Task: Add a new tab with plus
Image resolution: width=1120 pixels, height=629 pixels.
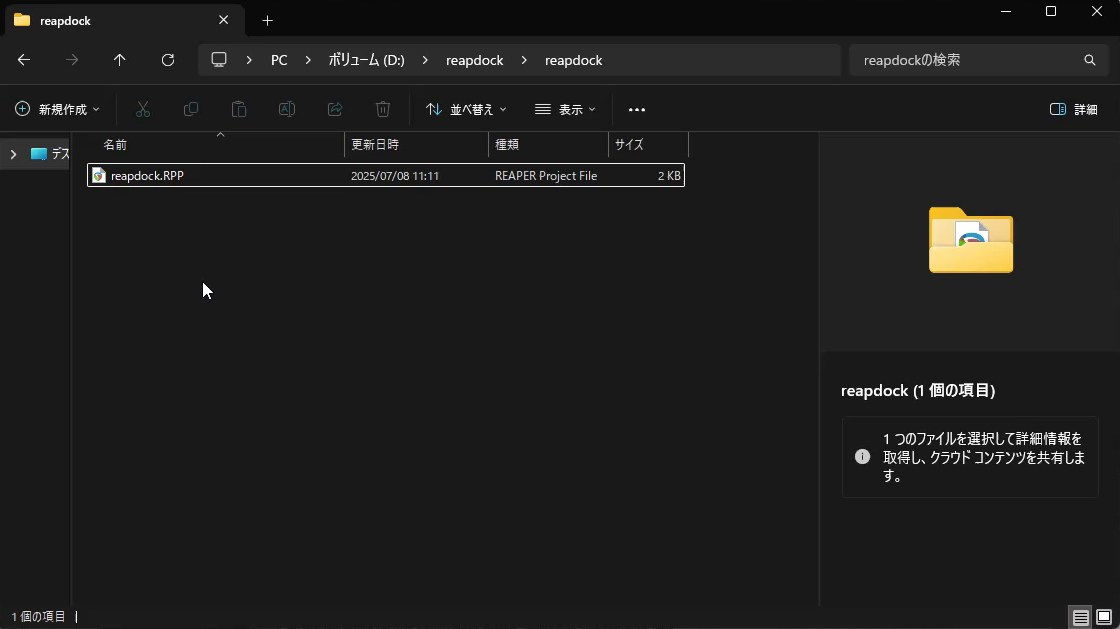Action: point(267,21)
